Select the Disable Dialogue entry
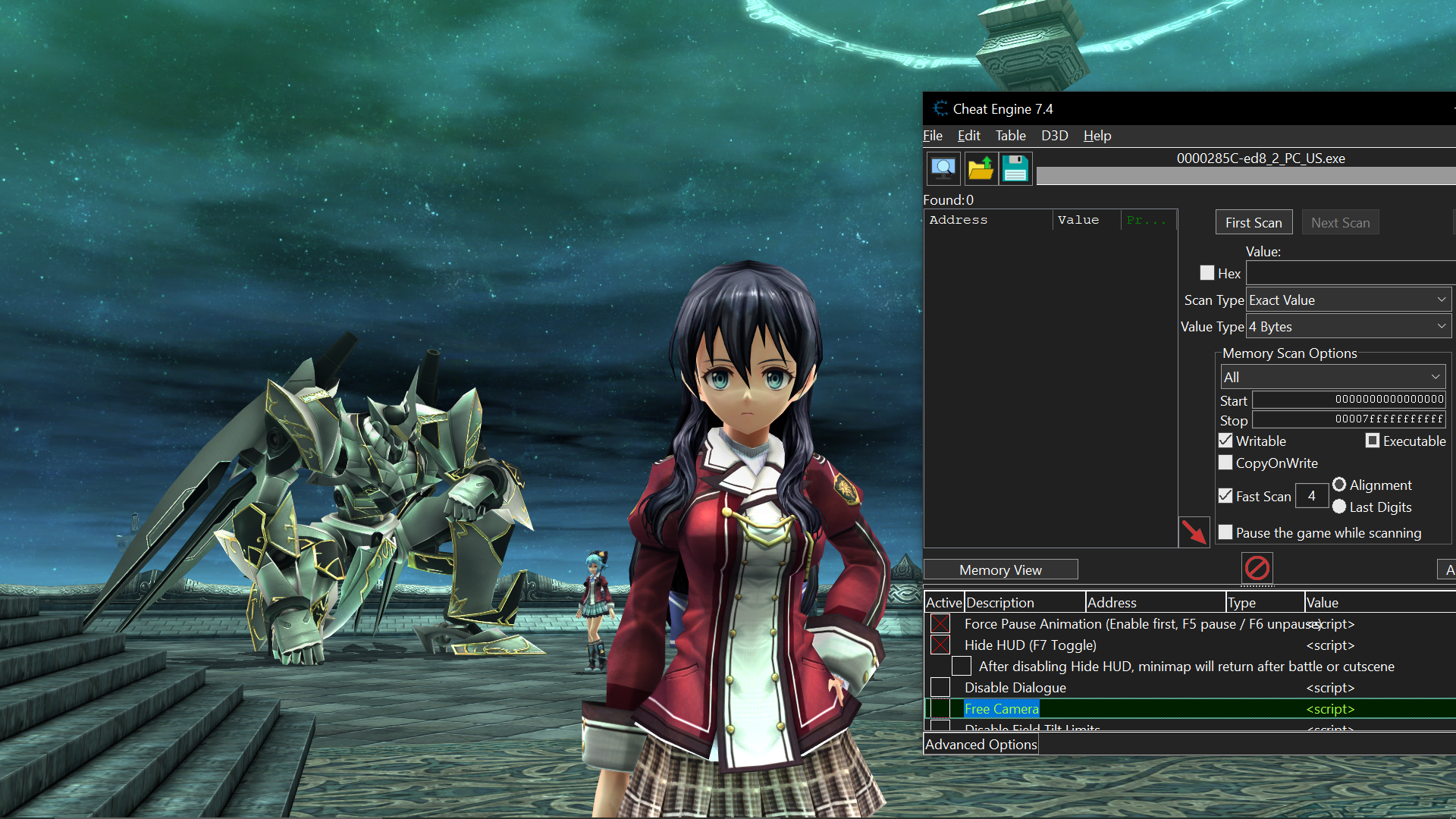This screenshot has width=1456, height=819. click(x=1015, y=688)
